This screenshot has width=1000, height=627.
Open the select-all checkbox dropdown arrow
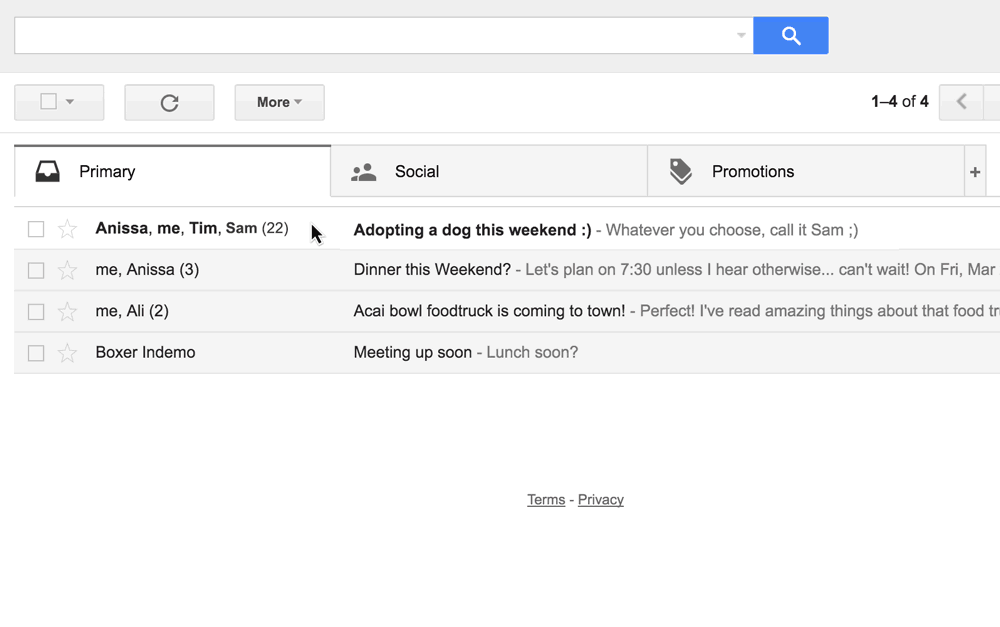(70, 102)
